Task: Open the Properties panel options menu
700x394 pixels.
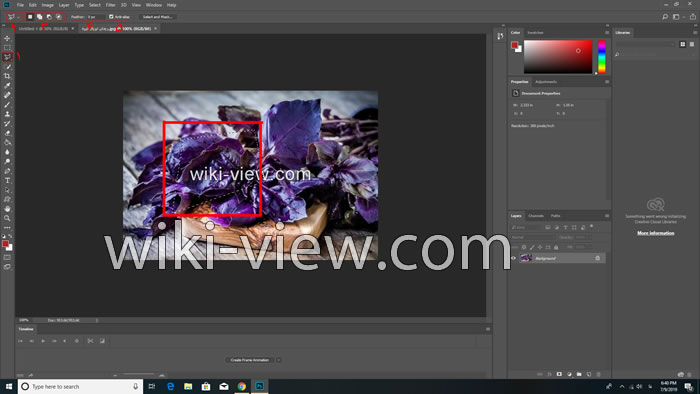Action: pos(607,82)
